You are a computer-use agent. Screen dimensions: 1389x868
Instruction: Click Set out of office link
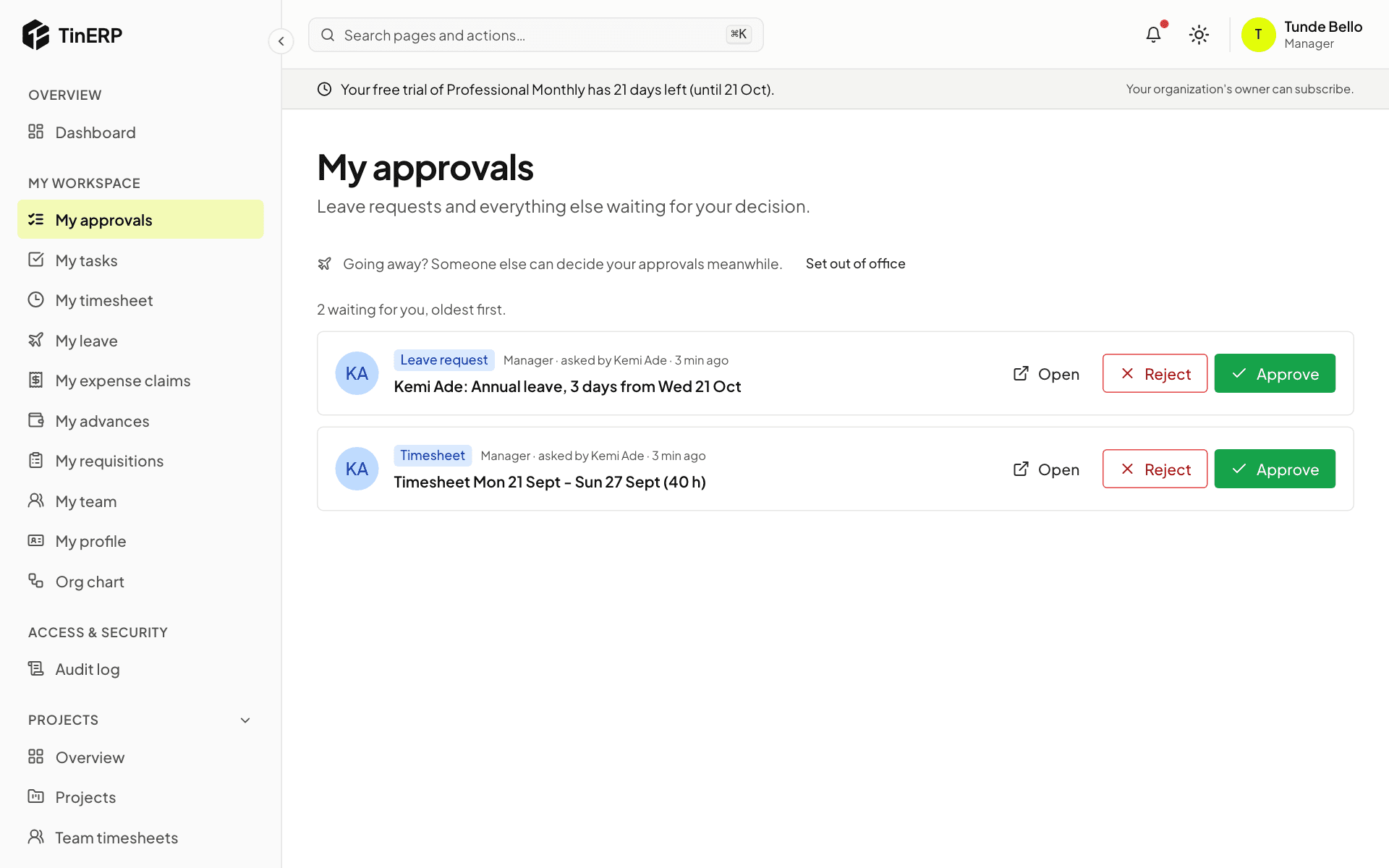(855, 264)
